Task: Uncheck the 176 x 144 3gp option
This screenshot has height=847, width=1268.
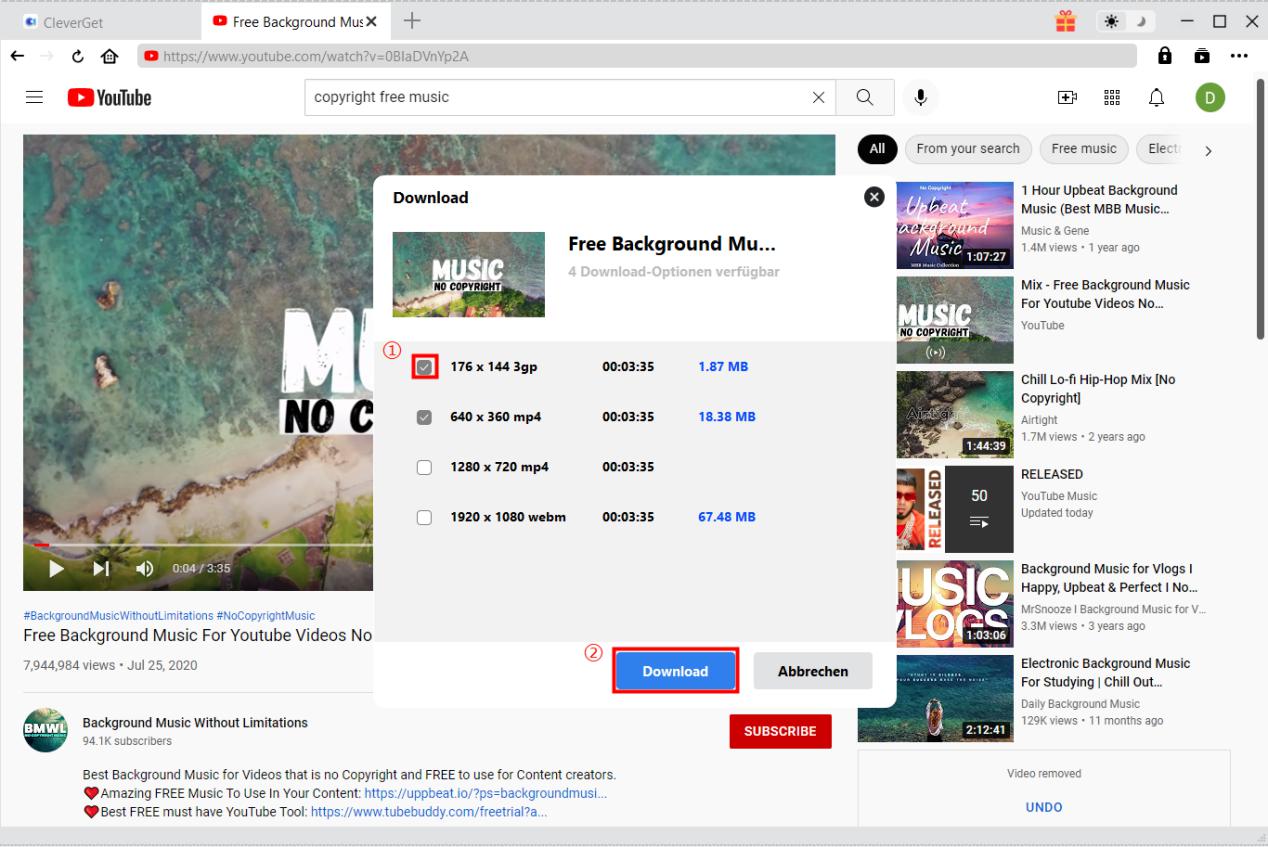Action: 425,367
